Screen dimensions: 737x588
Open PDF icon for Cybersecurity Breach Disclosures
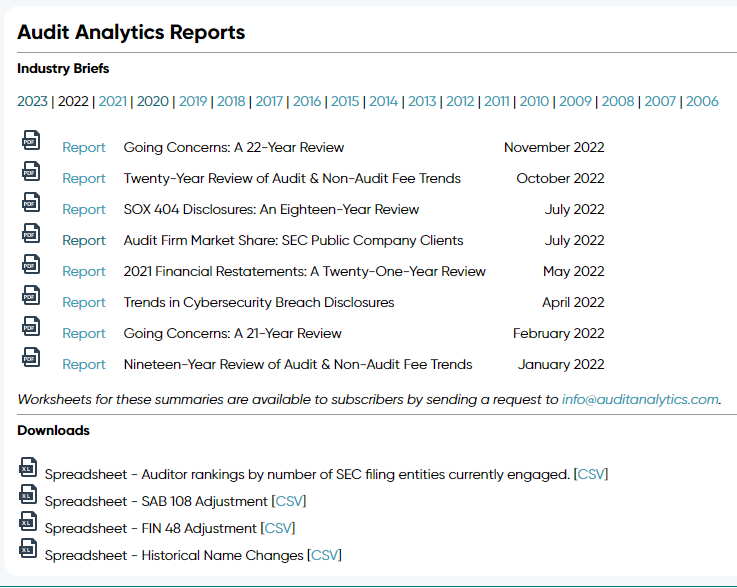point(31,296)
